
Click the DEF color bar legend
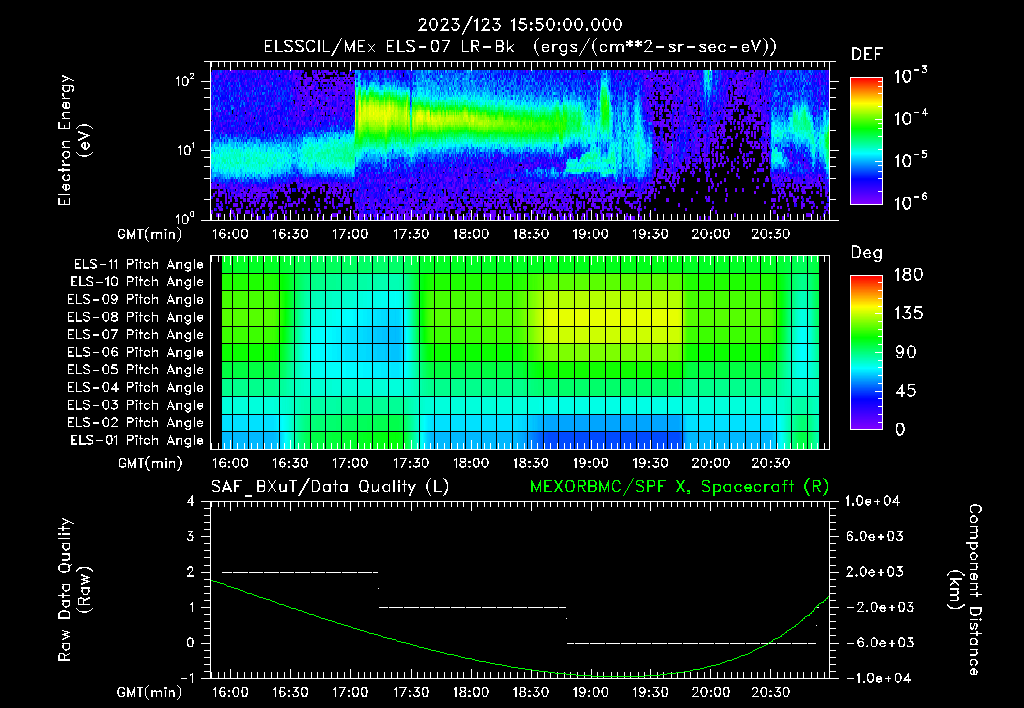point(866,141)
